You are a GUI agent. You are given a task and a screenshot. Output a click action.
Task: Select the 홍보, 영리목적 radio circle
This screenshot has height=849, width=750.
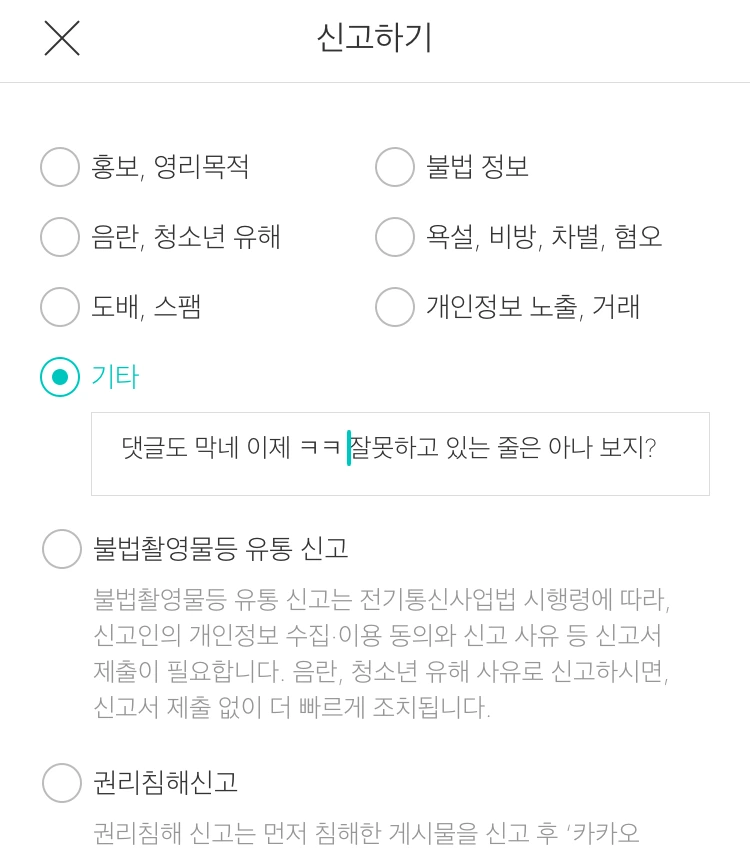[x=60, y=167]
